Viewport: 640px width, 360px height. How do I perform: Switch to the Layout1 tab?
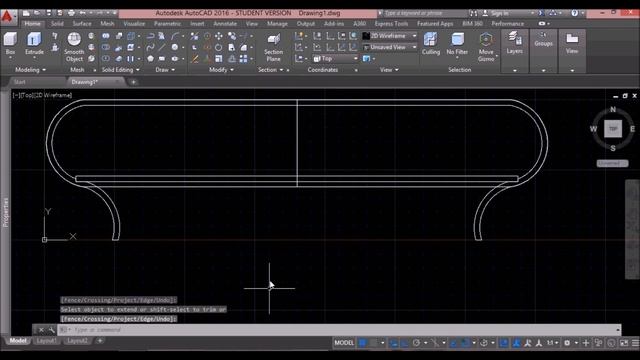click(x=46, y=341)
